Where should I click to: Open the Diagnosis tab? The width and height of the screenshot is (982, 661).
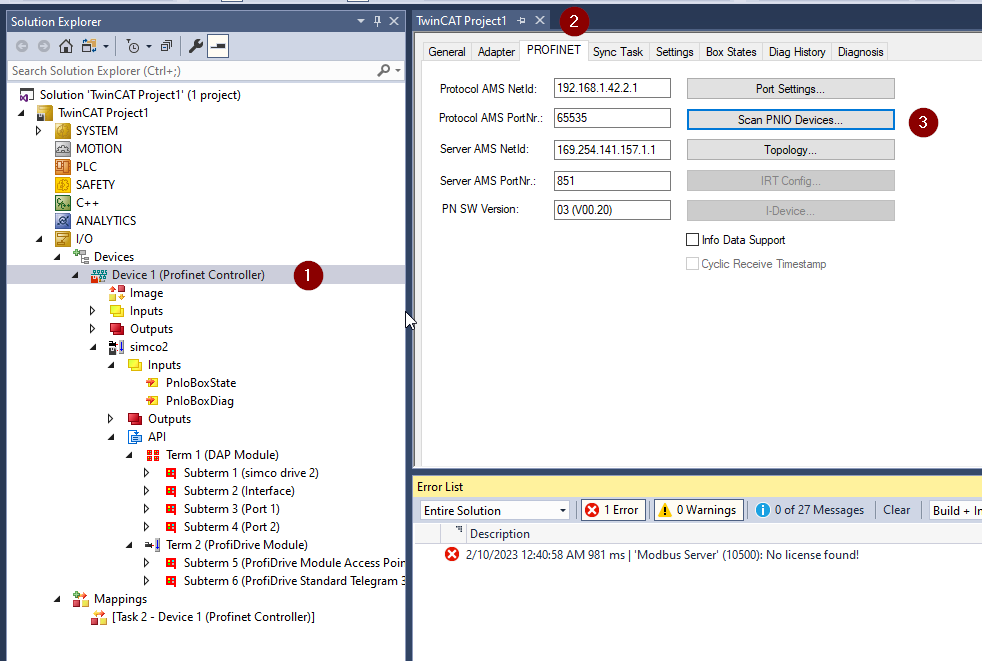(x=861, y=52)
